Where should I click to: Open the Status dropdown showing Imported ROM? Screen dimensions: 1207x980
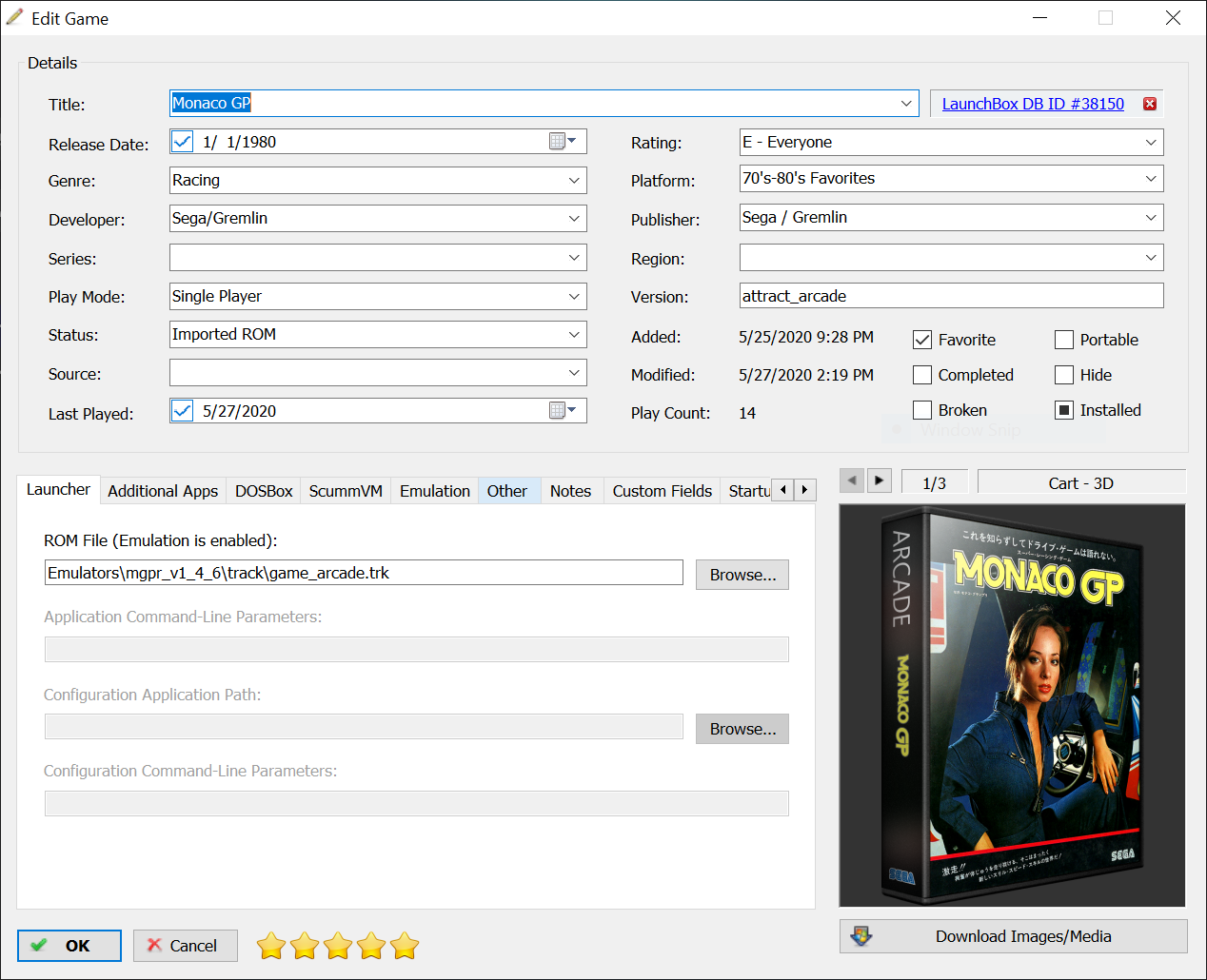(x=574, y=334)
